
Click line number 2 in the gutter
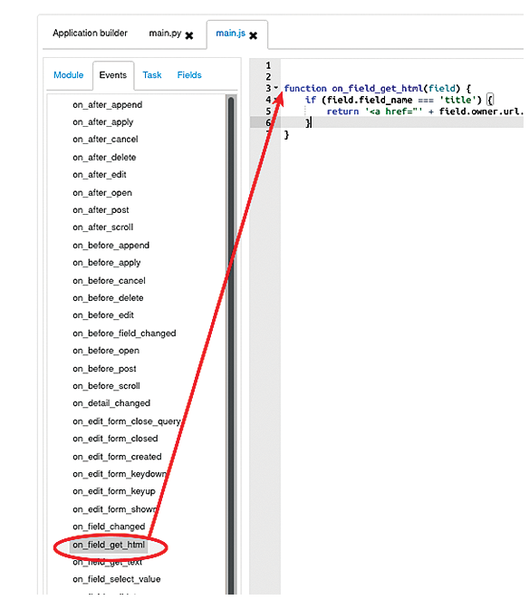pyautogui.click(x=268, y=77)
